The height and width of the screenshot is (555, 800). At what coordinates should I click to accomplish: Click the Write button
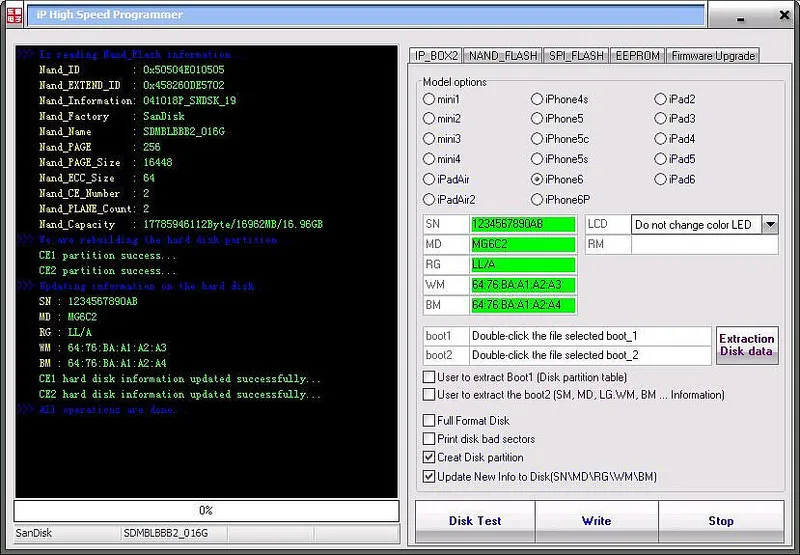tap(596, 521)
